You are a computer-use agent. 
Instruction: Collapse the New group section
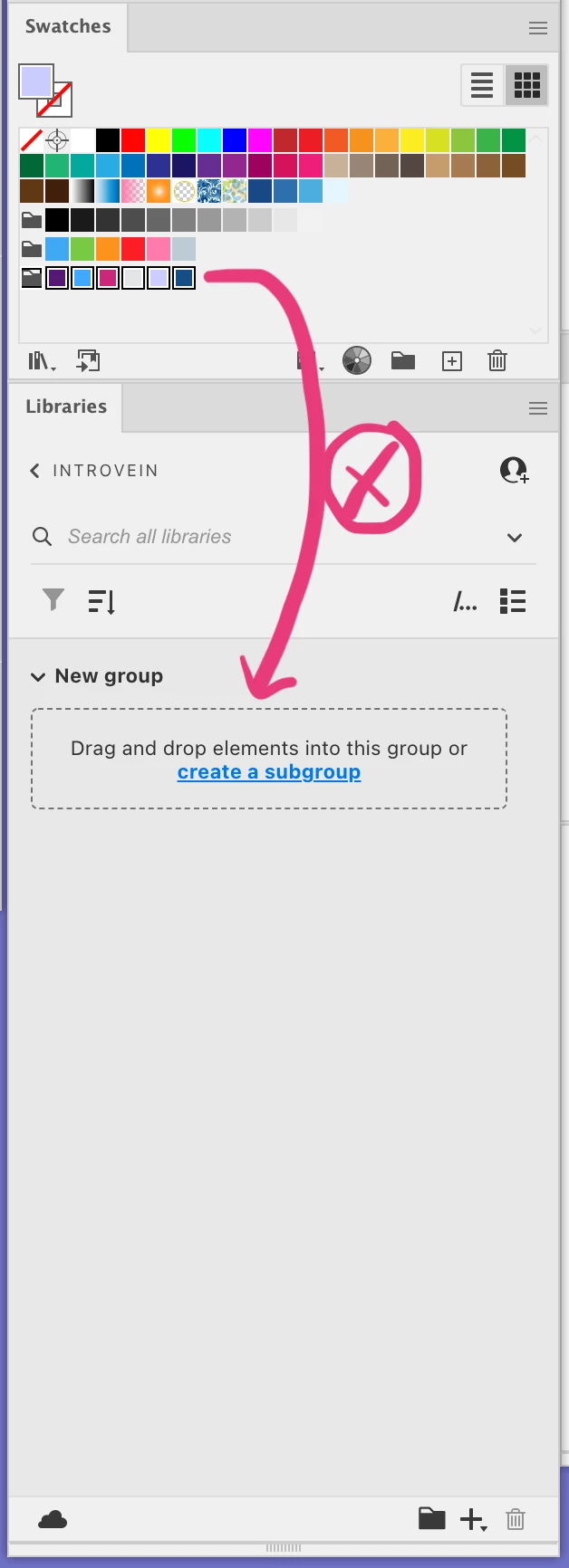pyautogui.click(x=38, y=677)
